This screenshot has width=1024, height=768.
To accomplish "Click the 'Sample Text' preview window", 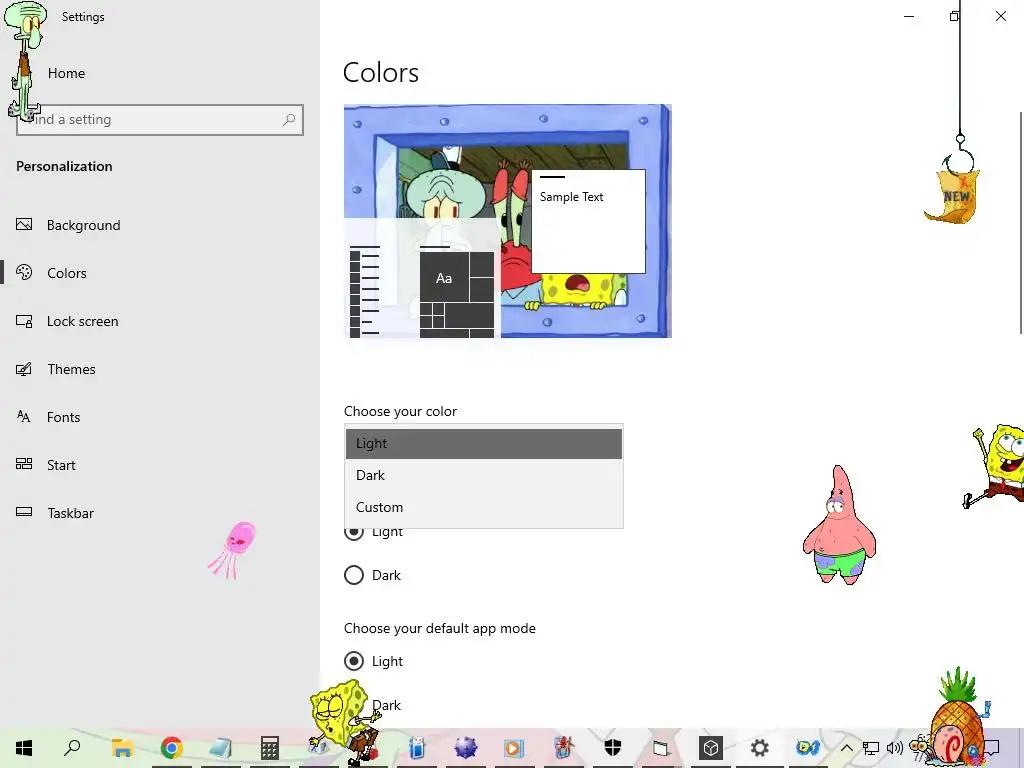I will [588, 221].
